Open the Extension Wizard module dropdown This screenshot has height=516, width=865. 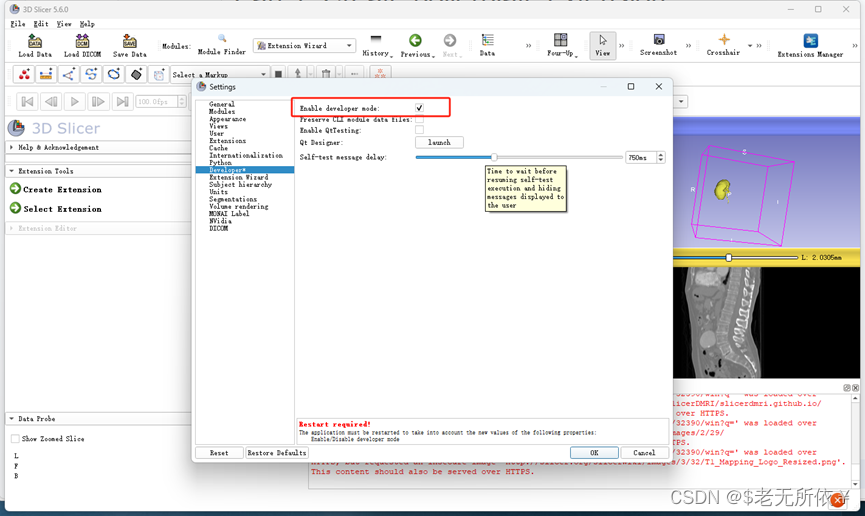[305, 45]
